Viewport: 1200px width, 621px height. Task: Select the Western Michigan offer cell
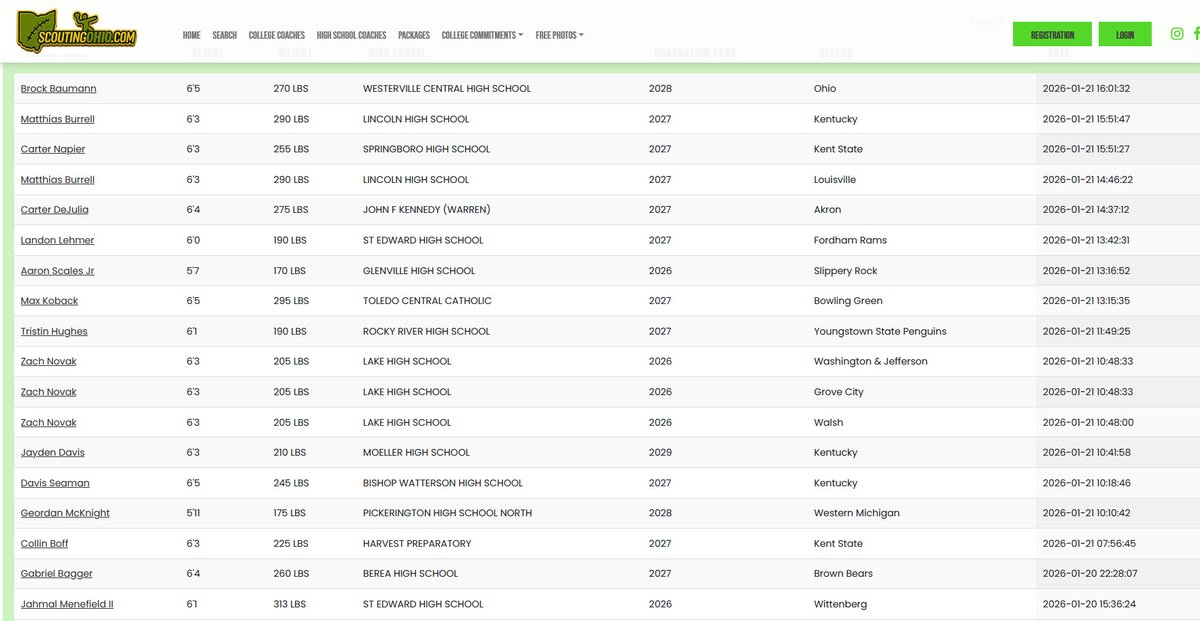[857, 513]
